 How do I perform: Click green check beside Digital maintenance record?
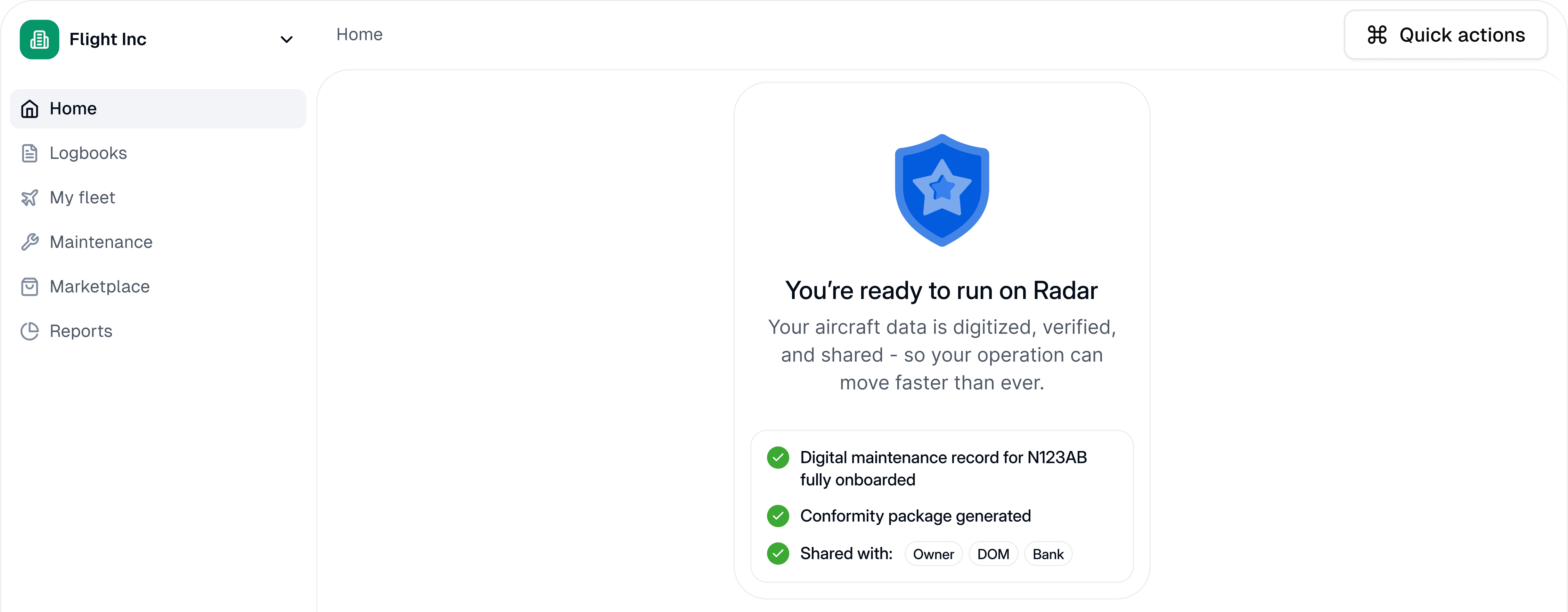coord(778,457)
